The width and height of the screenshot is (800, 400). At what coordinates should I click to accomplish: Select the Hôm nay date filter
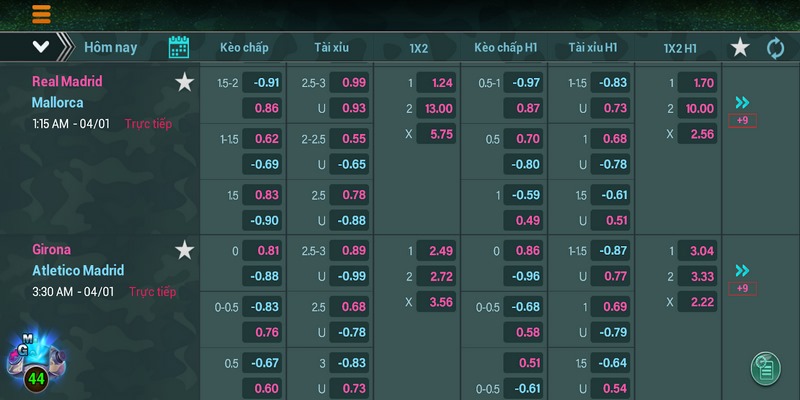(111, 47)
